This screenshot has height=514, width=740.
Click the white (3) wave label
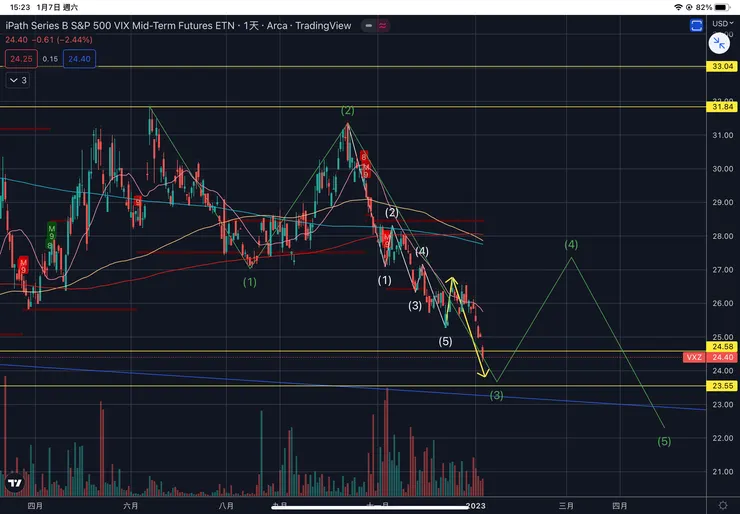[x=415, y=306]
